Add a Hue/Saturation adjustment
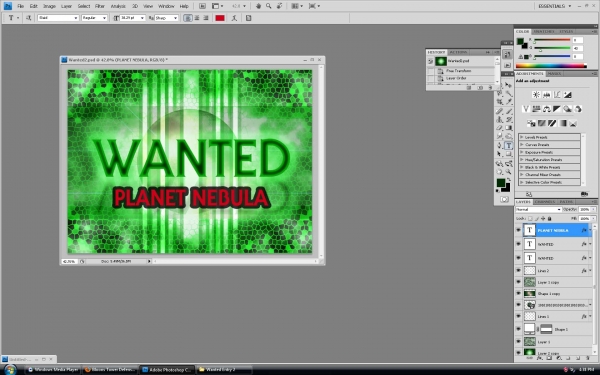 536,109
